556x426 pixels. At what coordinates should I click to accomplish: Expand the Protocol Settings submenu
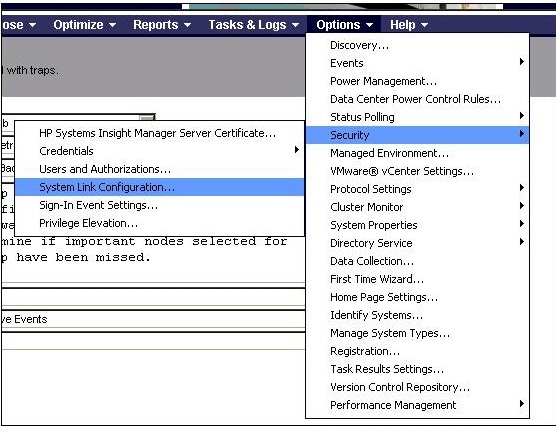417,189
